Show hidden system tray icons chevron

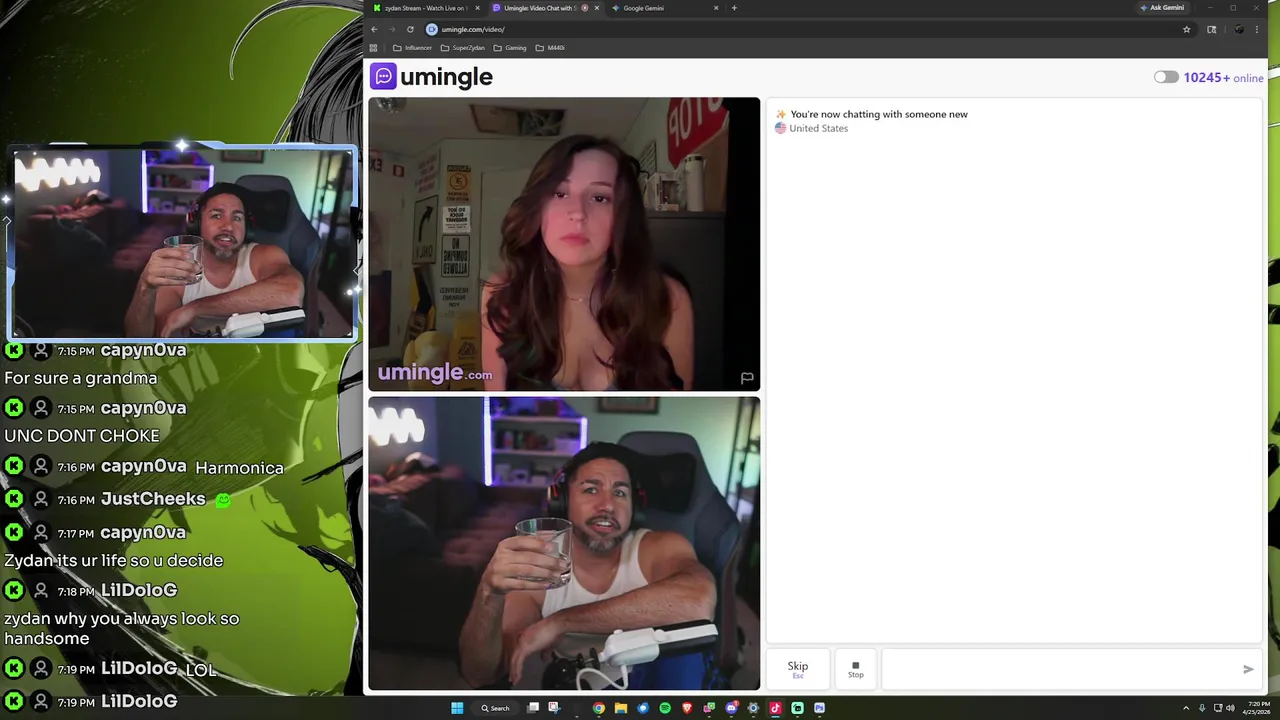(x=1186, y=708)
